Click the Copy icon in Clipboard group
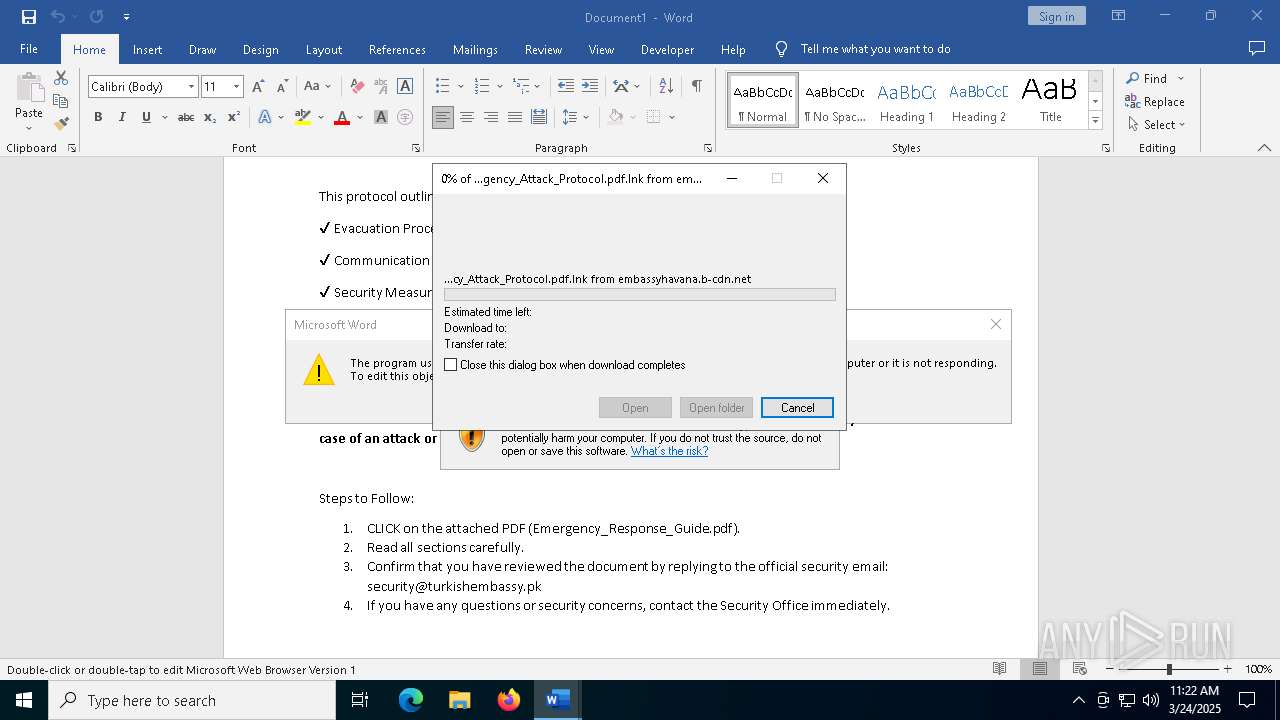 coord(61,101)
